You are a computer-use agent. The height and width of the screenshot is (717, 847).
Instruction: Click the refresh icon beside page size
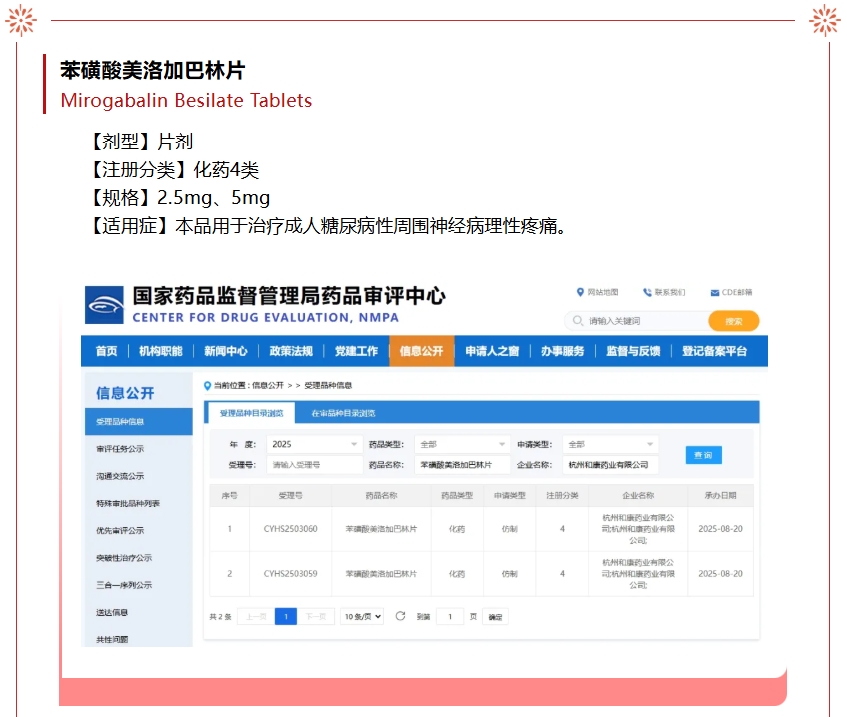coord(400,616)
